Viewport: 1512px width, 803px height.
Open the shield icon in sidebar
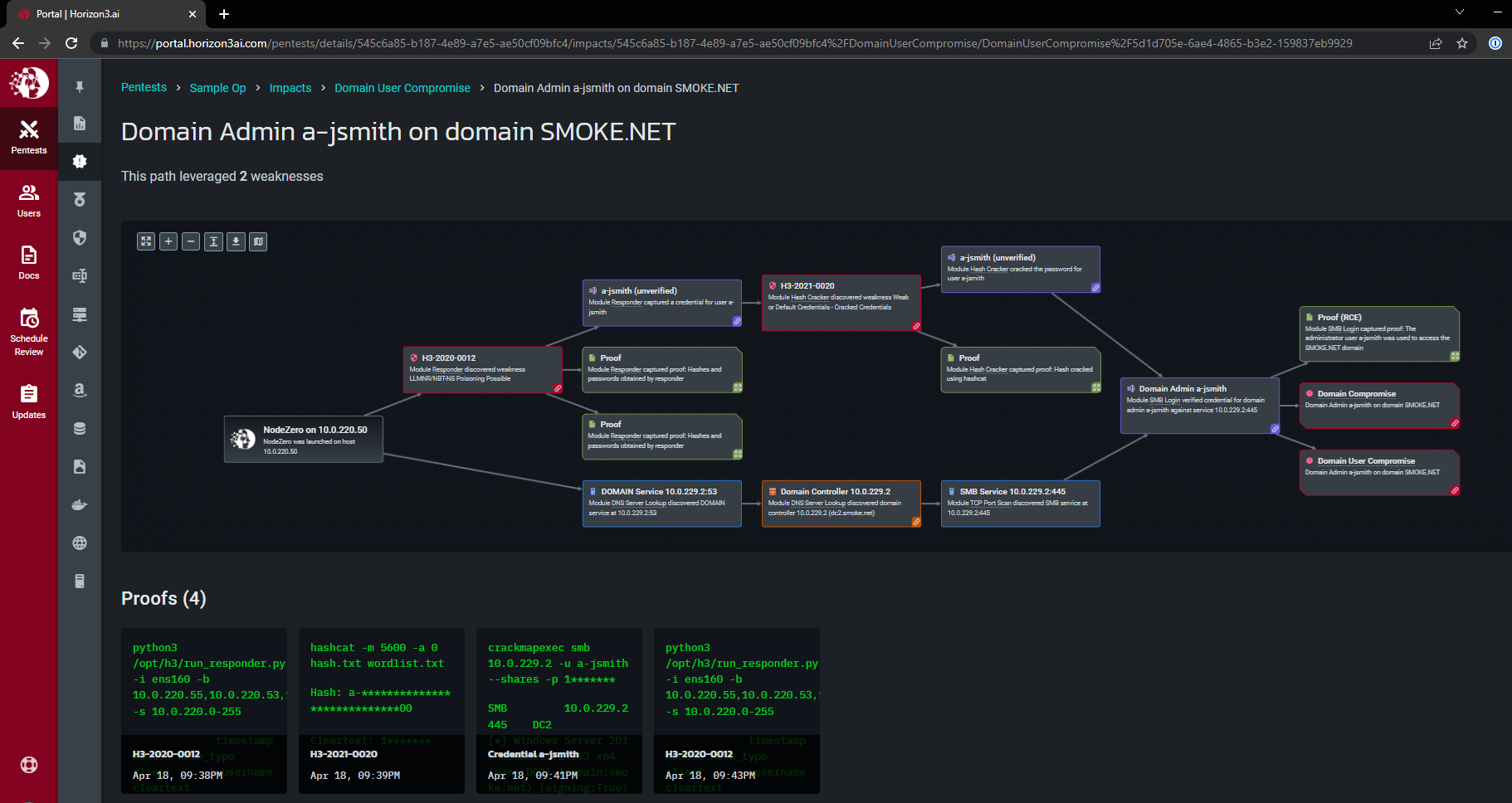[80, 238]
